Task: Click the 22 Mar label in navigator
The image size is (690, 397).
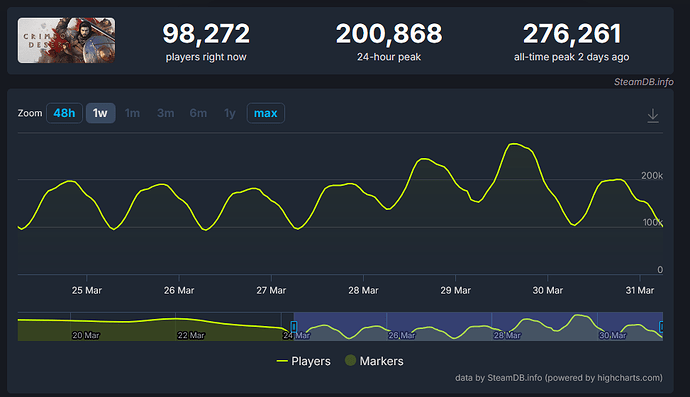Action: pos(191,335)
